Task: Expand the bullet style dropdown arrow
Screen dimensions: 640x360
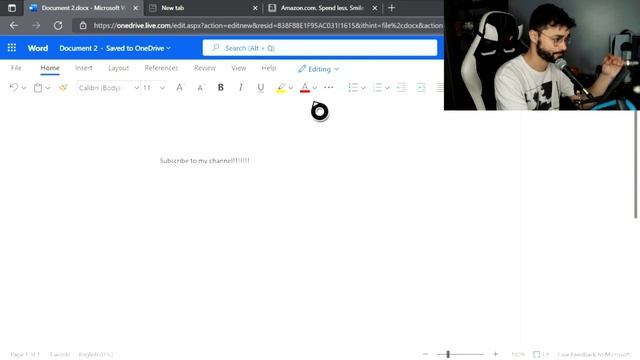Action: point(363,88)
